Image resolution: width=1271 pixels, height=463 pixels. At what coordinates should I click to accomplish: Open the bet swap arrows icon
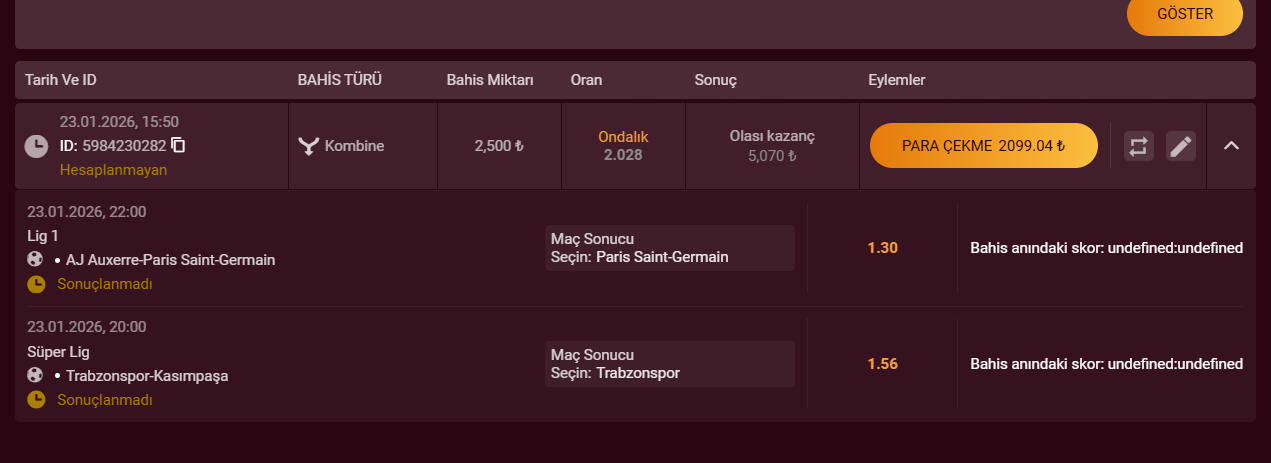[x=1138, y=146]
